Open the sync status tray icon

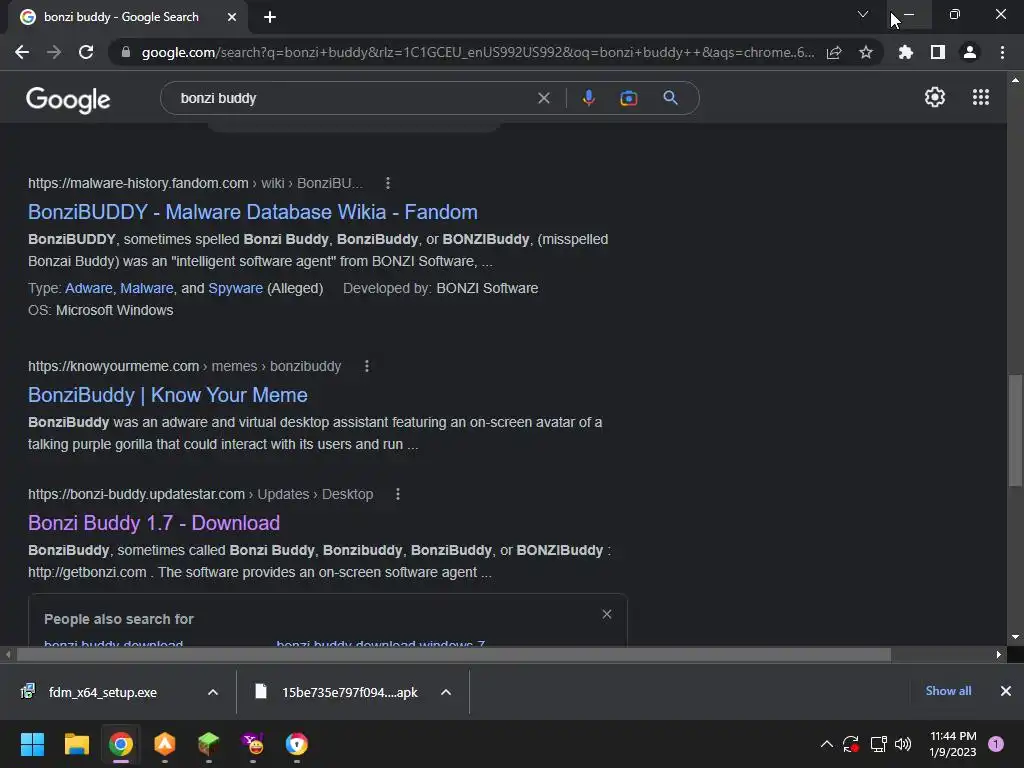point(851,744)
